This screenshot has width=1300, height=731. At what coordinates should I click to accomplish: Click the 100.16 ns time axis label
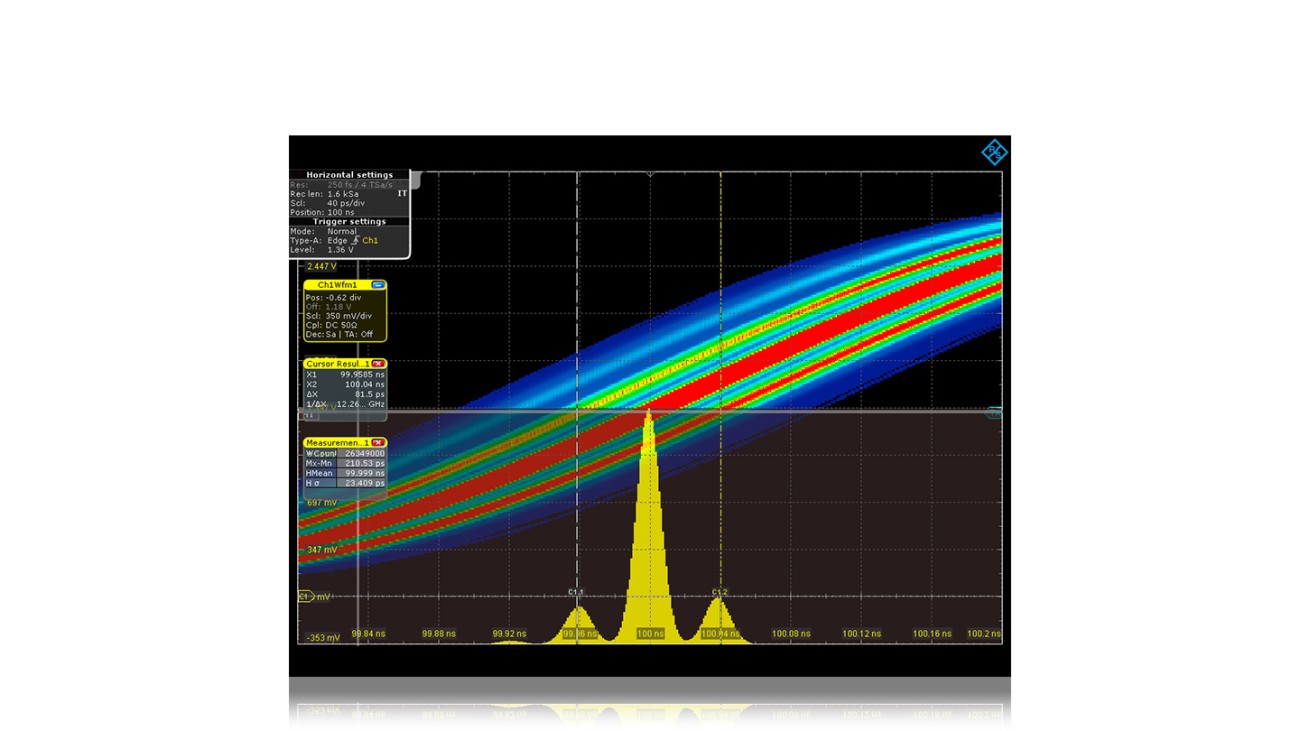coord(932,634)
